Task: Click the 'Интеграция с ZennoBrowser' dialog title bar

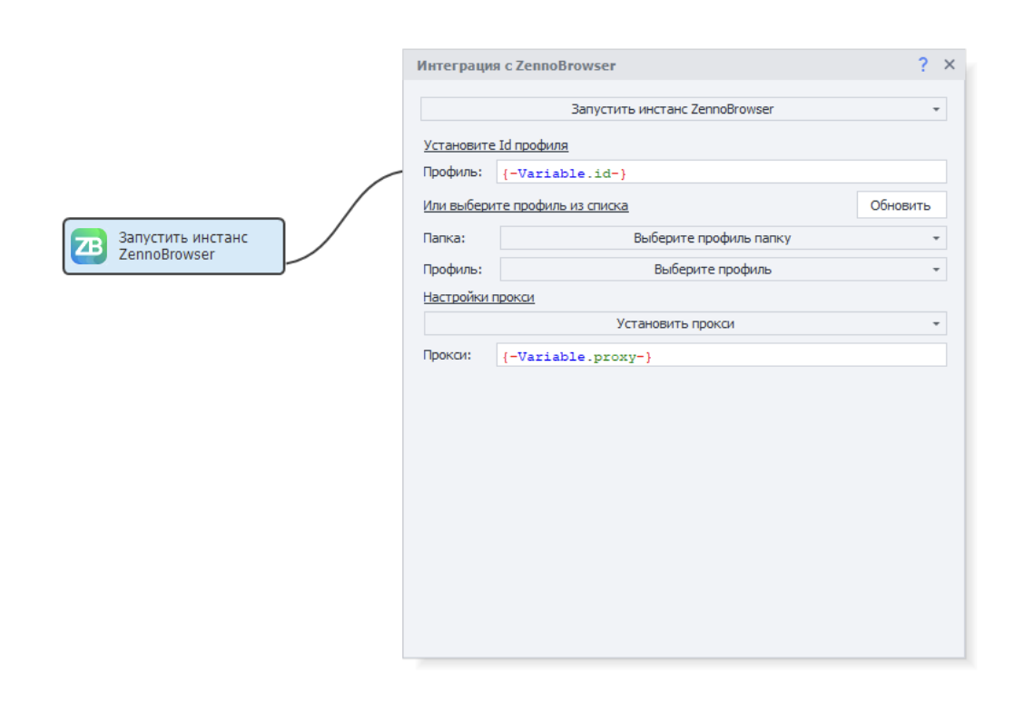Action: 650,65
